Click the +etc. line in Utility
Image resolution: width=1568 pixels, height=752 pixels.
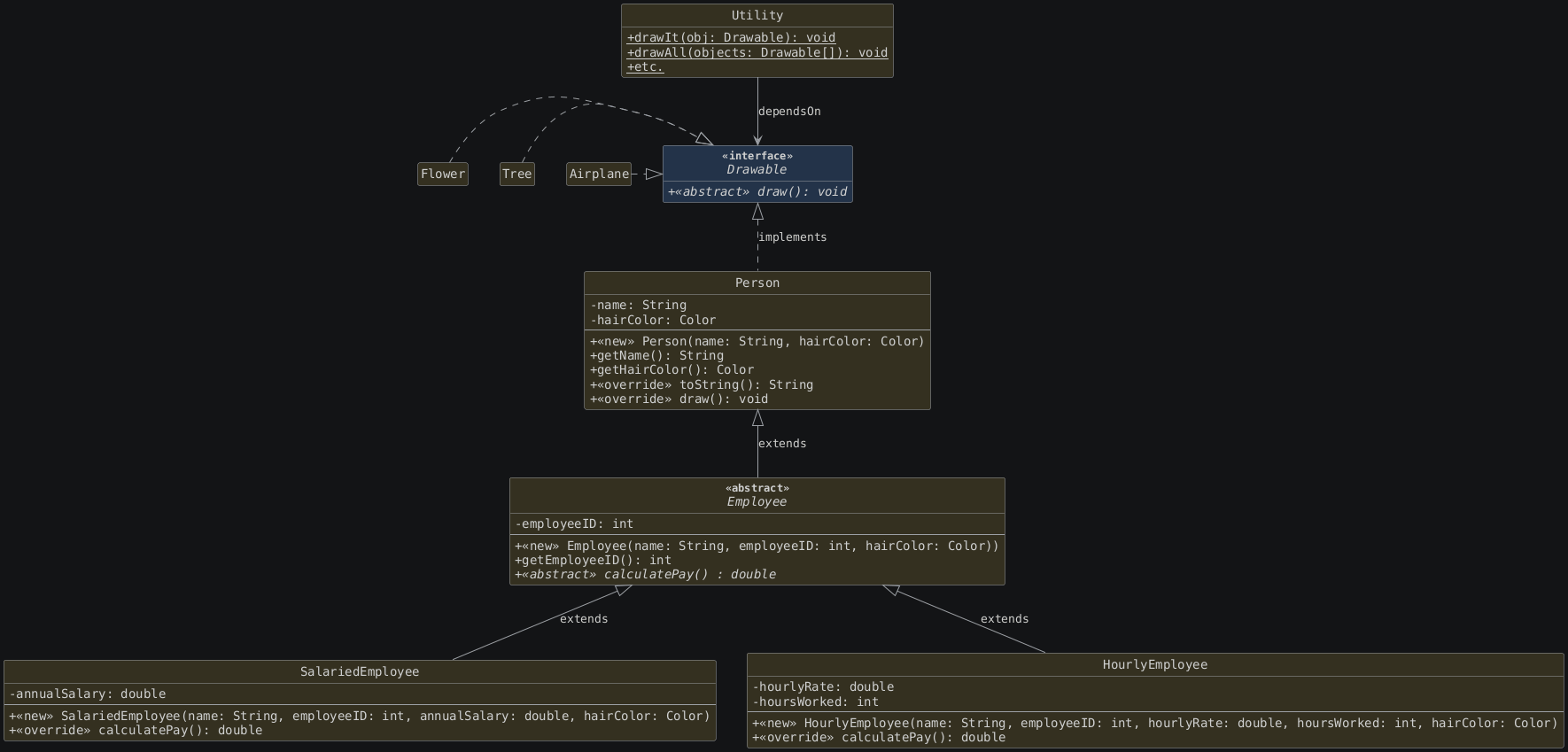pos(645,66)
